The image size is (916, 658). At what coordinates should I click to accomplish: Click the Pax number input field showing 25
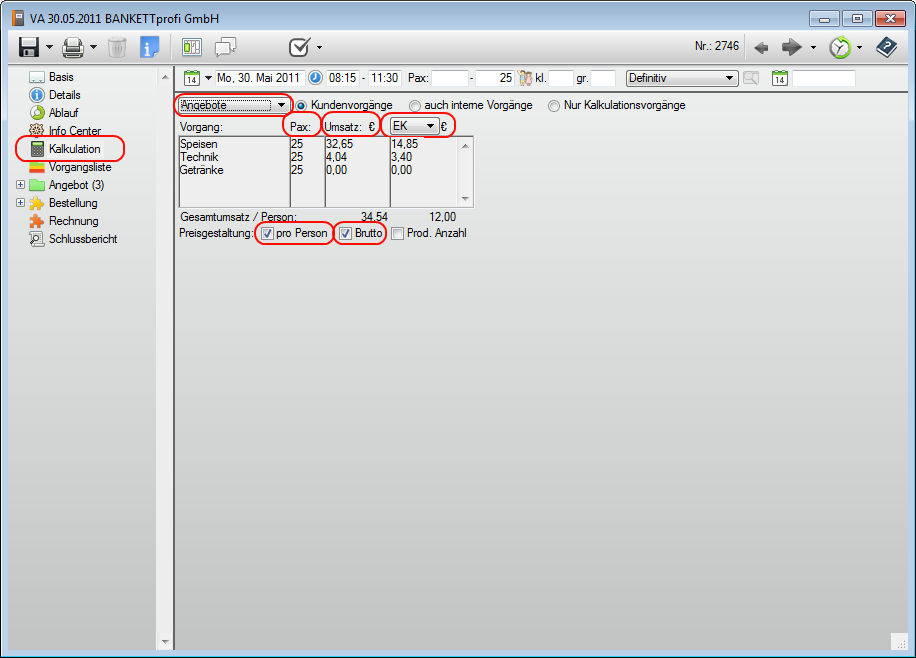pos(494,78)
